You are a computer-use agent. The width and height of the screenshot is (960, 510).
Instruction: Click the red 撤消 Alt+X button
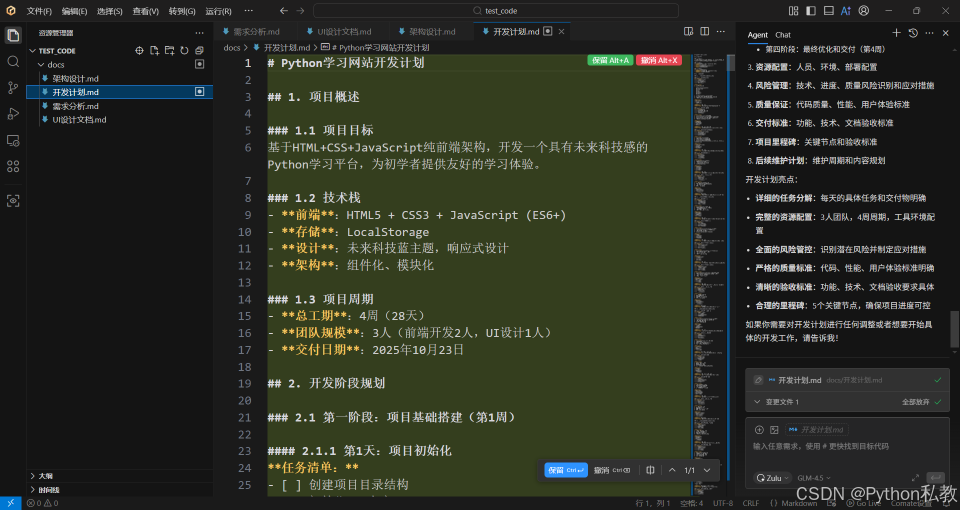point(658,60)
